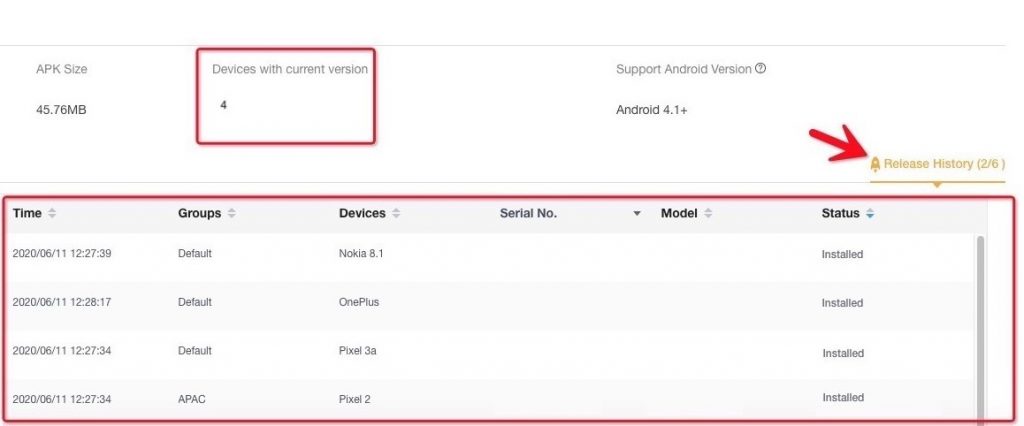Click the rocket icon beside Release History
This screenshot has height=426, width=1024.
coord(875,164)
